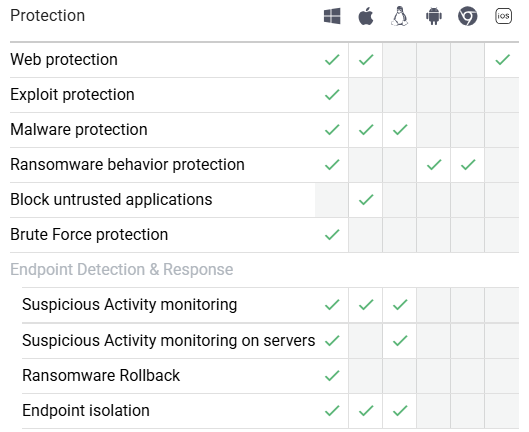
Task: Select the Endpoint Detection & Response heading
Action: (121, 270)
